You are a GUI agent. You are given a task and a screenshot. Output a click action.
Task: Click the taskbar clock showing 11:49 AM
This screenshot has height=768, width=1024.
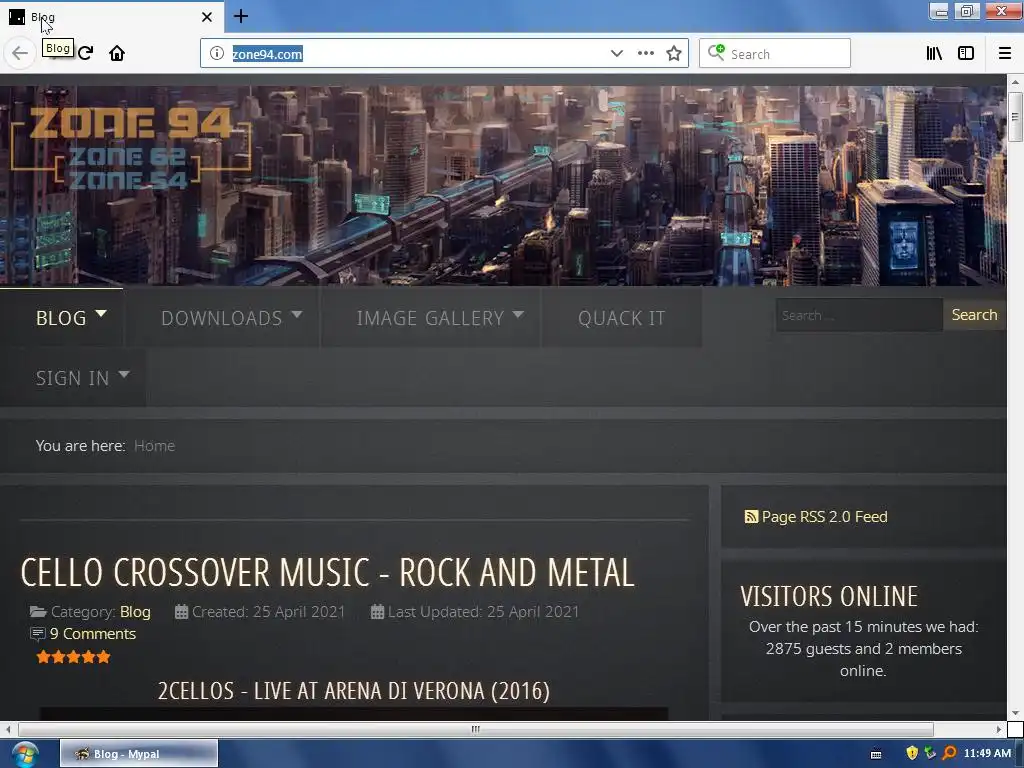click(987, 754)
